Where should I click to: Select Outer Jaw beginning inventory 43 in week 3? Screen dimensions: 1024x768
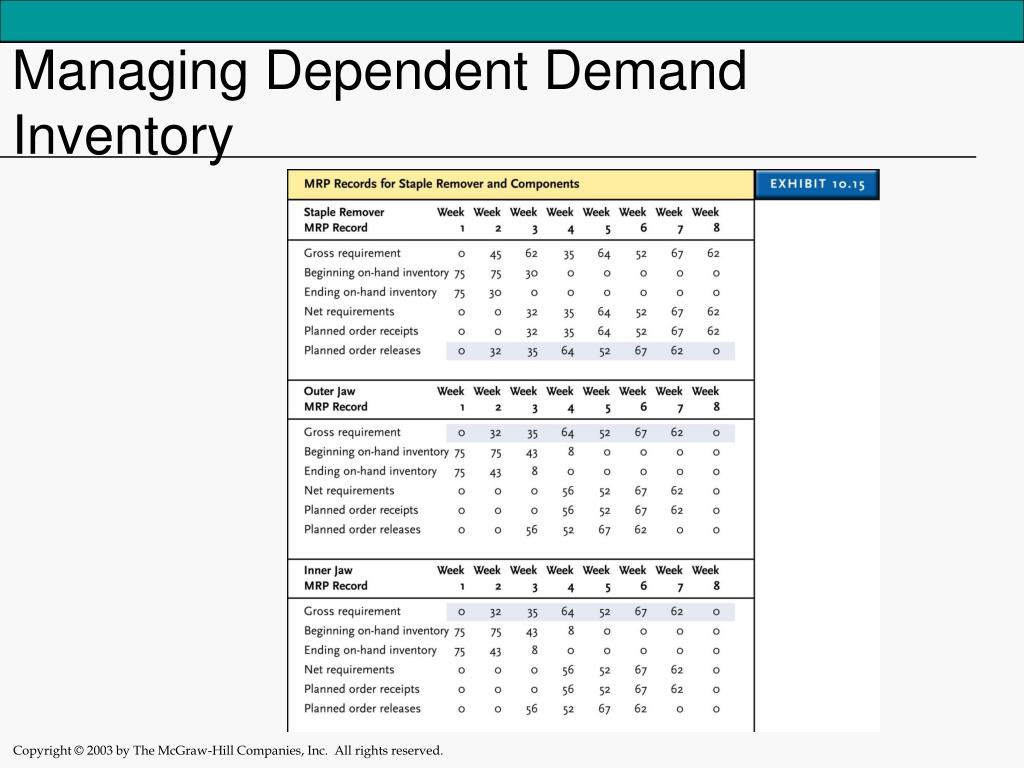(532, 453)
